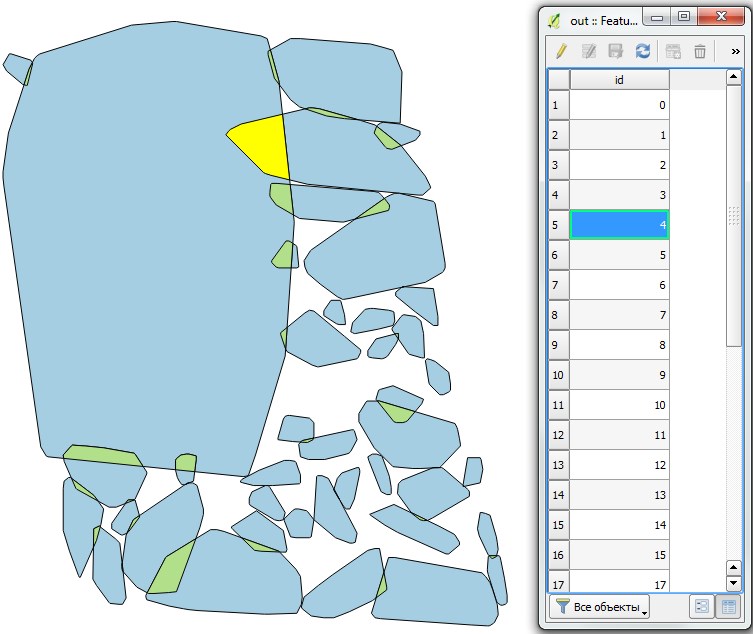Viewport: 753px width, 634px height.
Task: Select row header 11
Action: (559, 405)
